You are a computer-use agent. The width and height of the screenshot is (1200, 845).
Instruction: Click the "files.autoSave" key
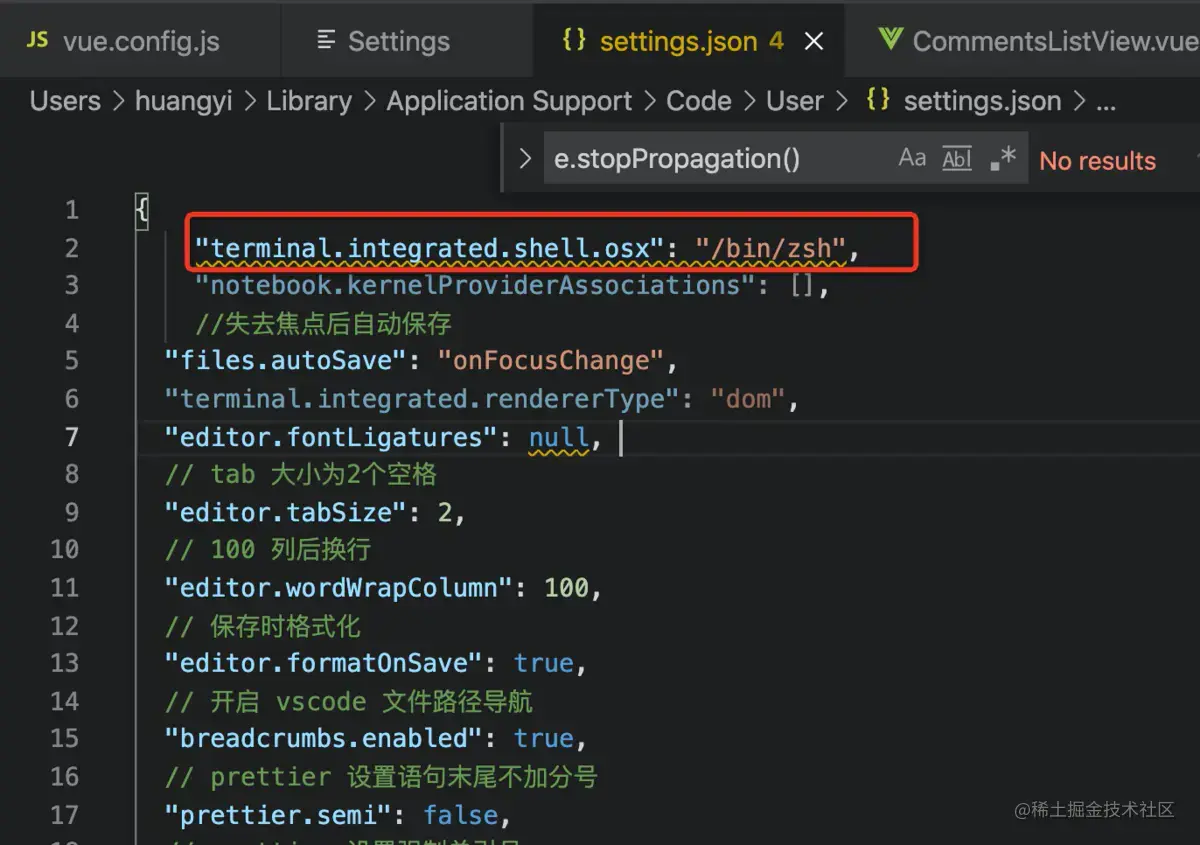(285, 360)
